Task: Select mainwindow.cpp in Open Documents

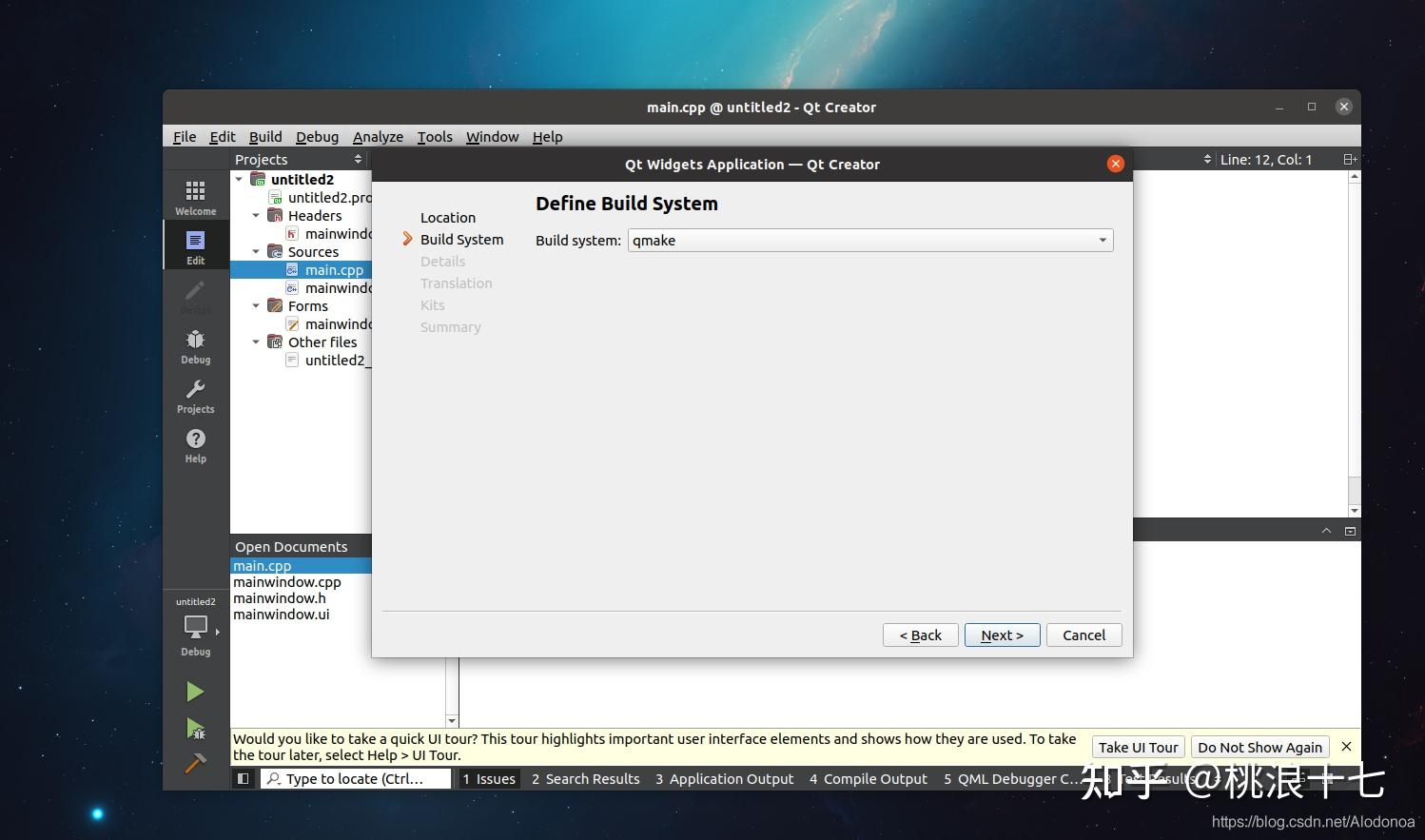Action: (287, 581)
